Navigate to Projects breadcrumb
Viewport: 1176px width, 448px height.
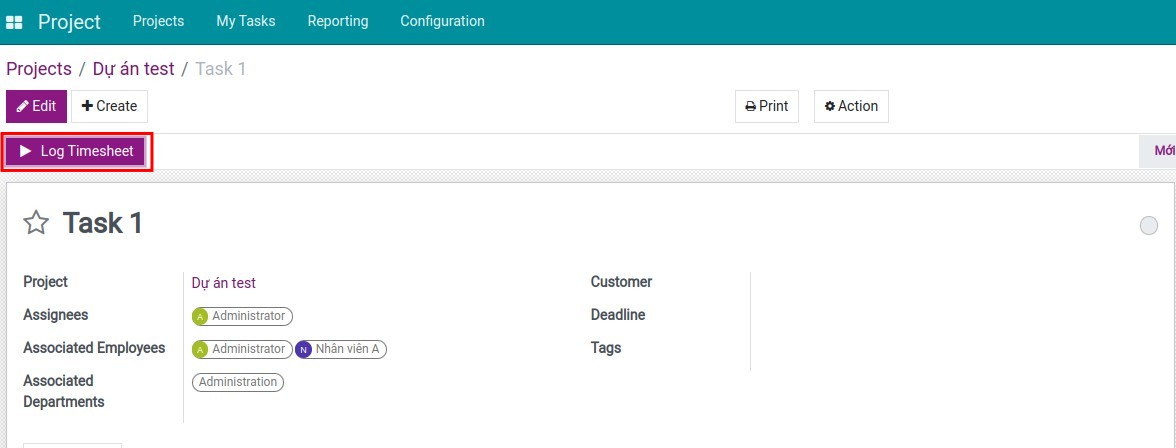pyautogui.click(x=39, y=69)
